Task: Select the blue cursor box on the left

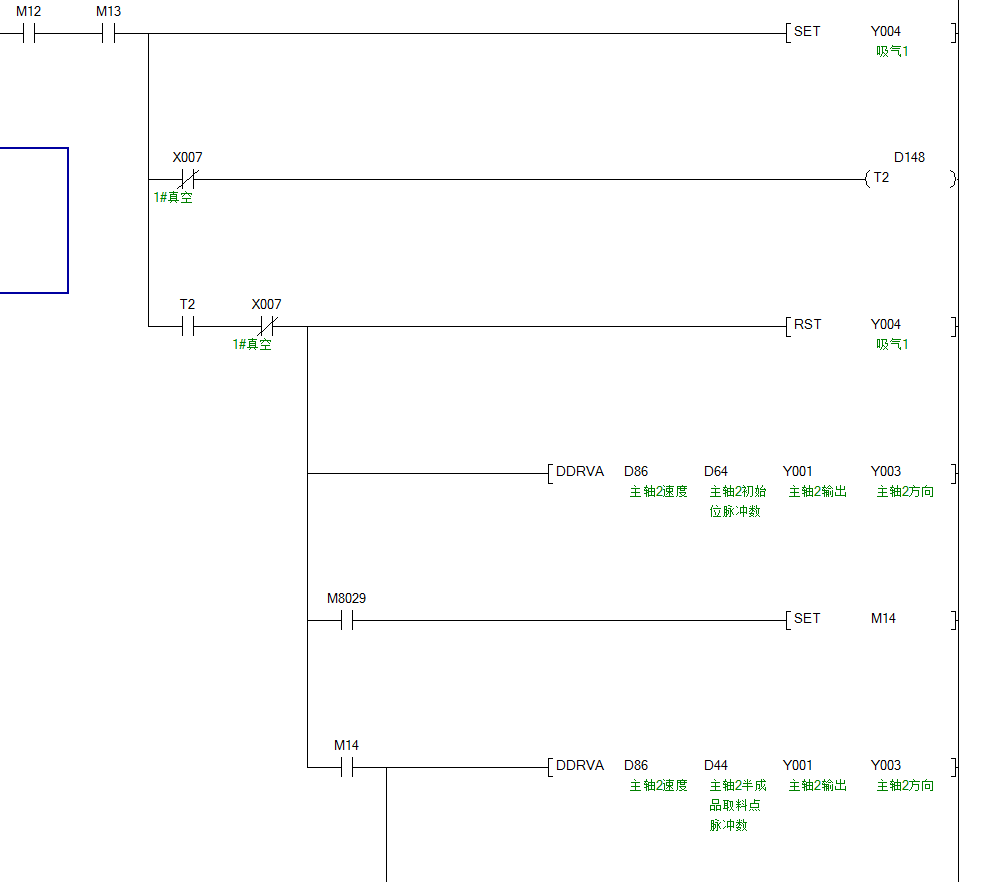Action: click(x=33, y=220)
